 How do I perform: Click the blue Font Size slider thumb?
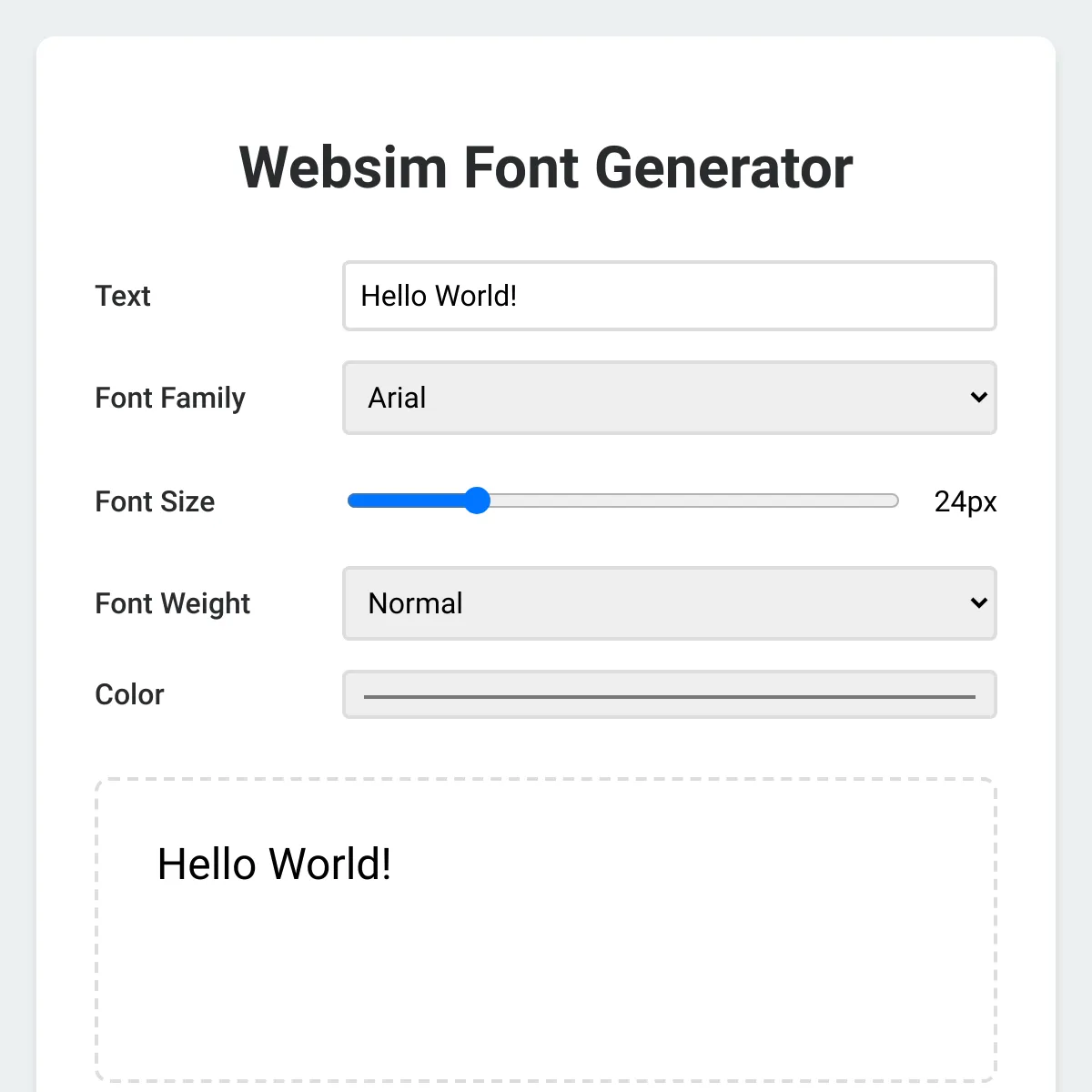tap(477, 500)
